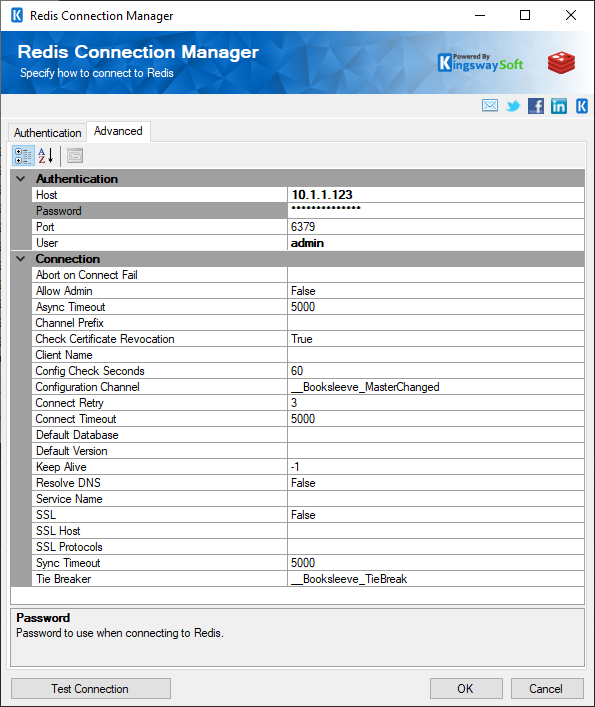Collapse the Authentication category
This screenshot has width=595, height=707.
[x=21, y=179]
